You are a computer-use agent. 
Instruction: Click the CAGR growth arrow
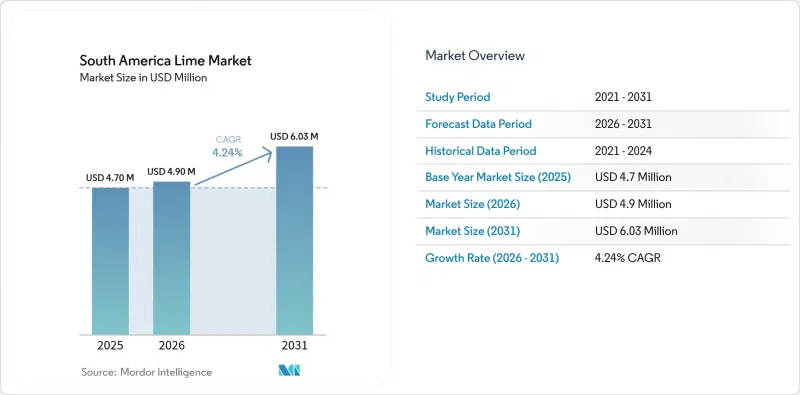coord(234,166)
